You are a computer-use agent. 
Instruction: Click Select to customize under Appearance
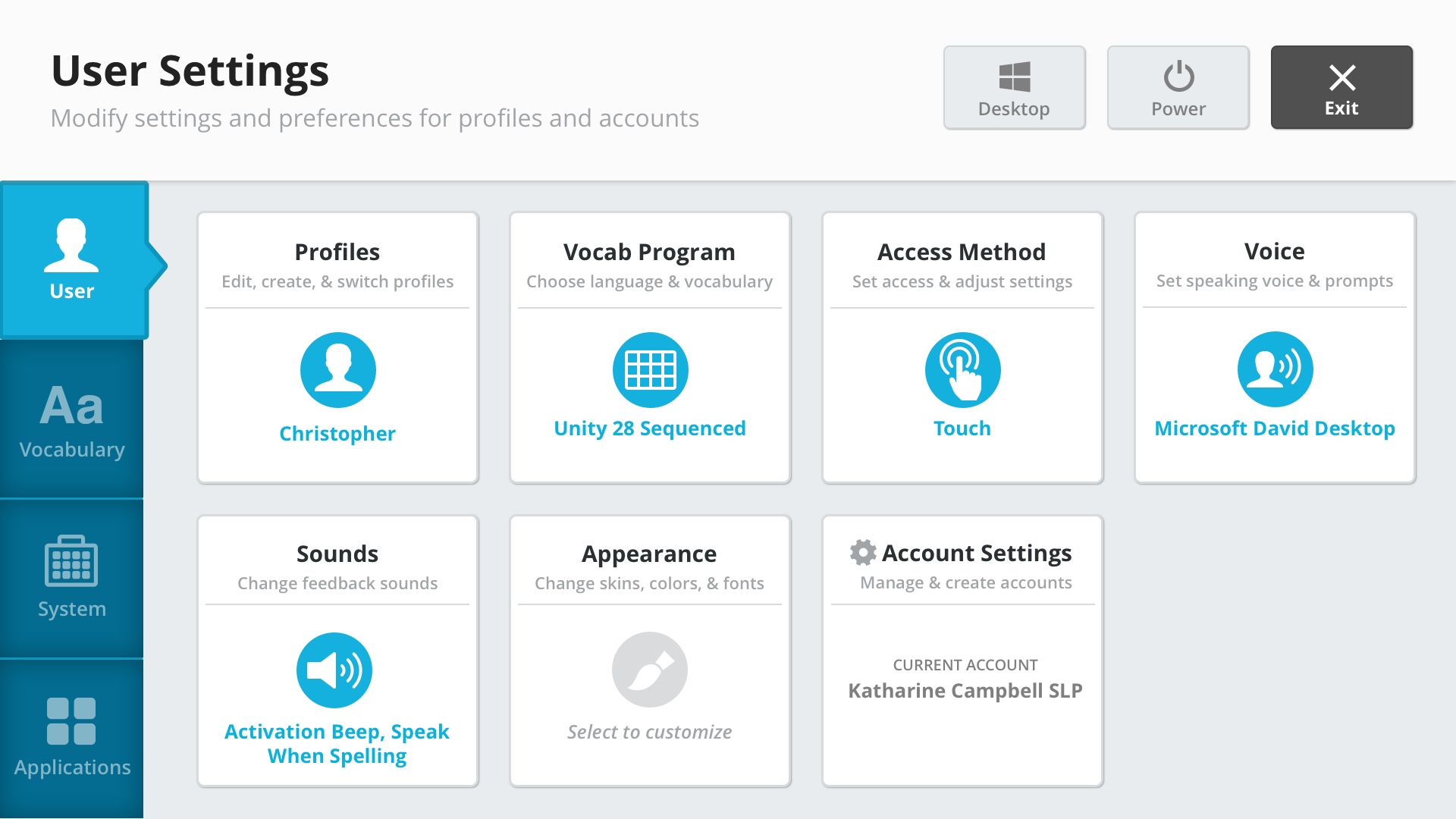coord(650,733)
